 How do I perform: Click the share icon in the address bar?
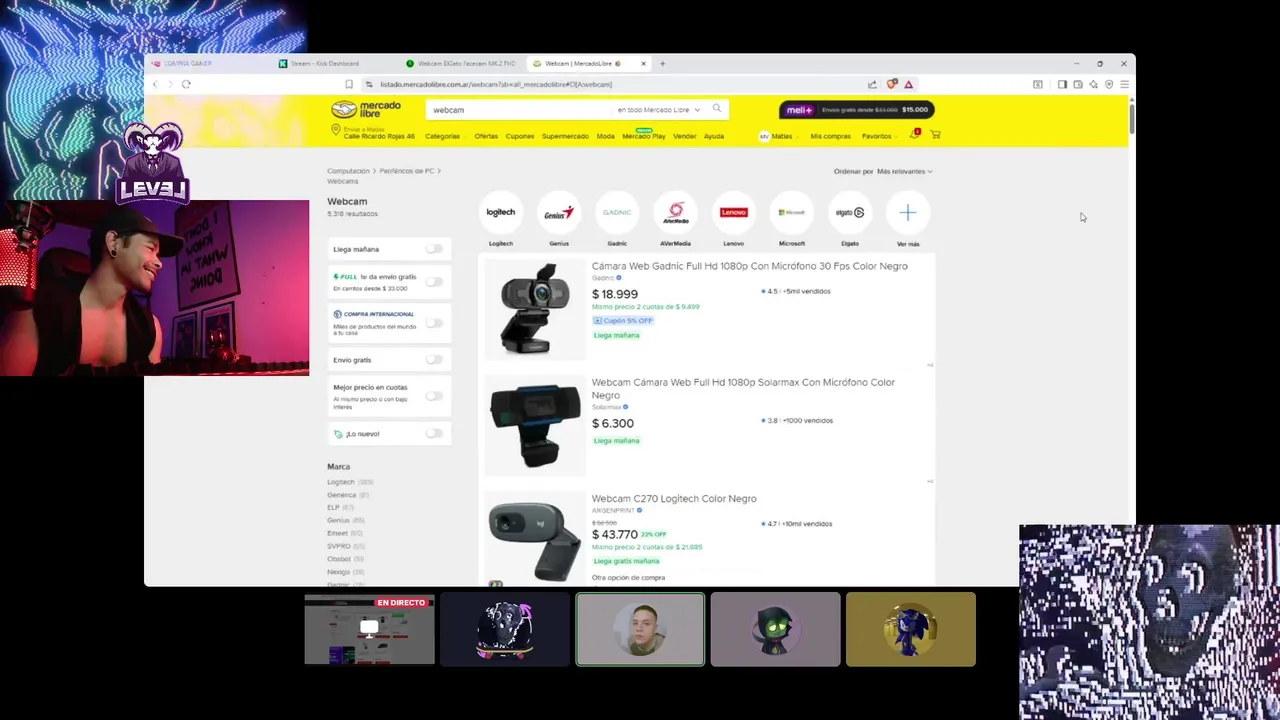pos(872,84)
